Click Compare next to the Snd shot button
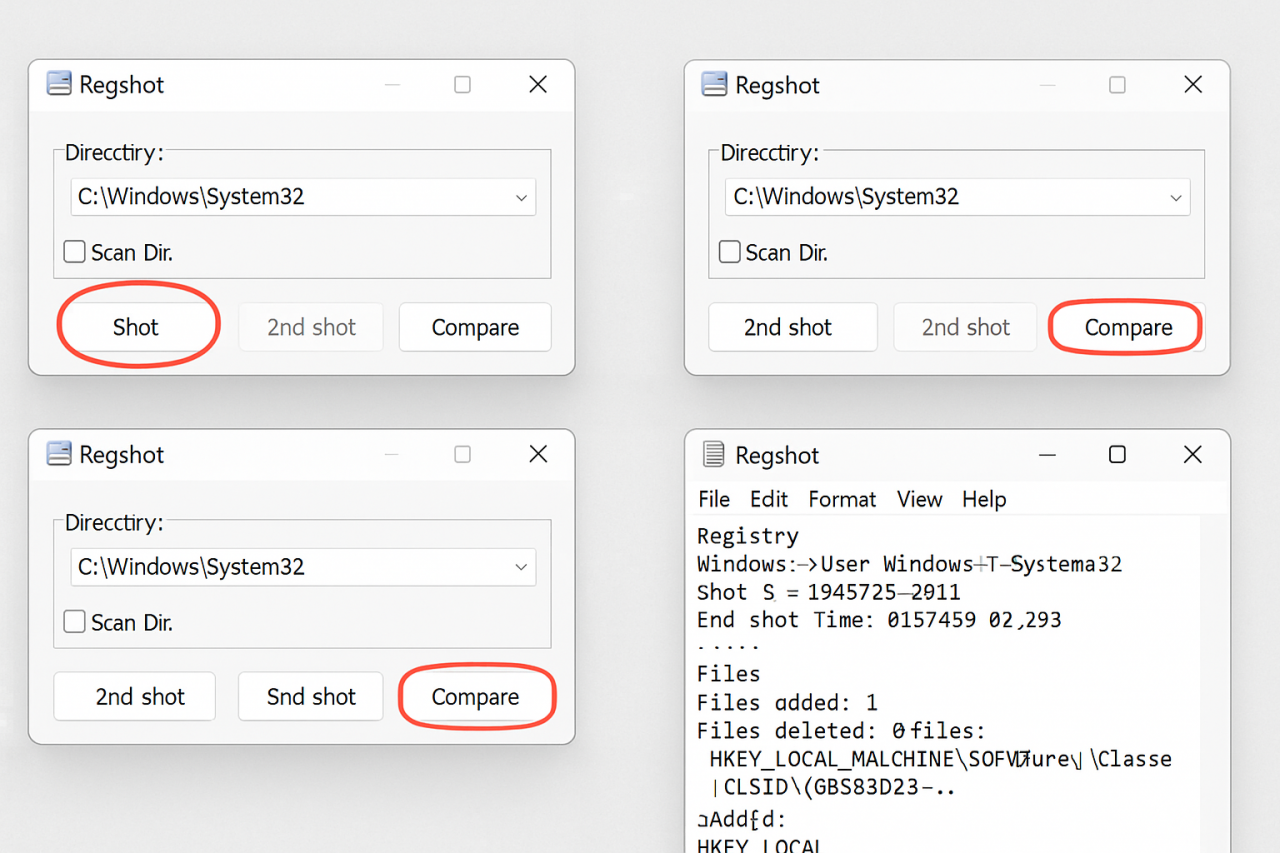 [475, 696]
